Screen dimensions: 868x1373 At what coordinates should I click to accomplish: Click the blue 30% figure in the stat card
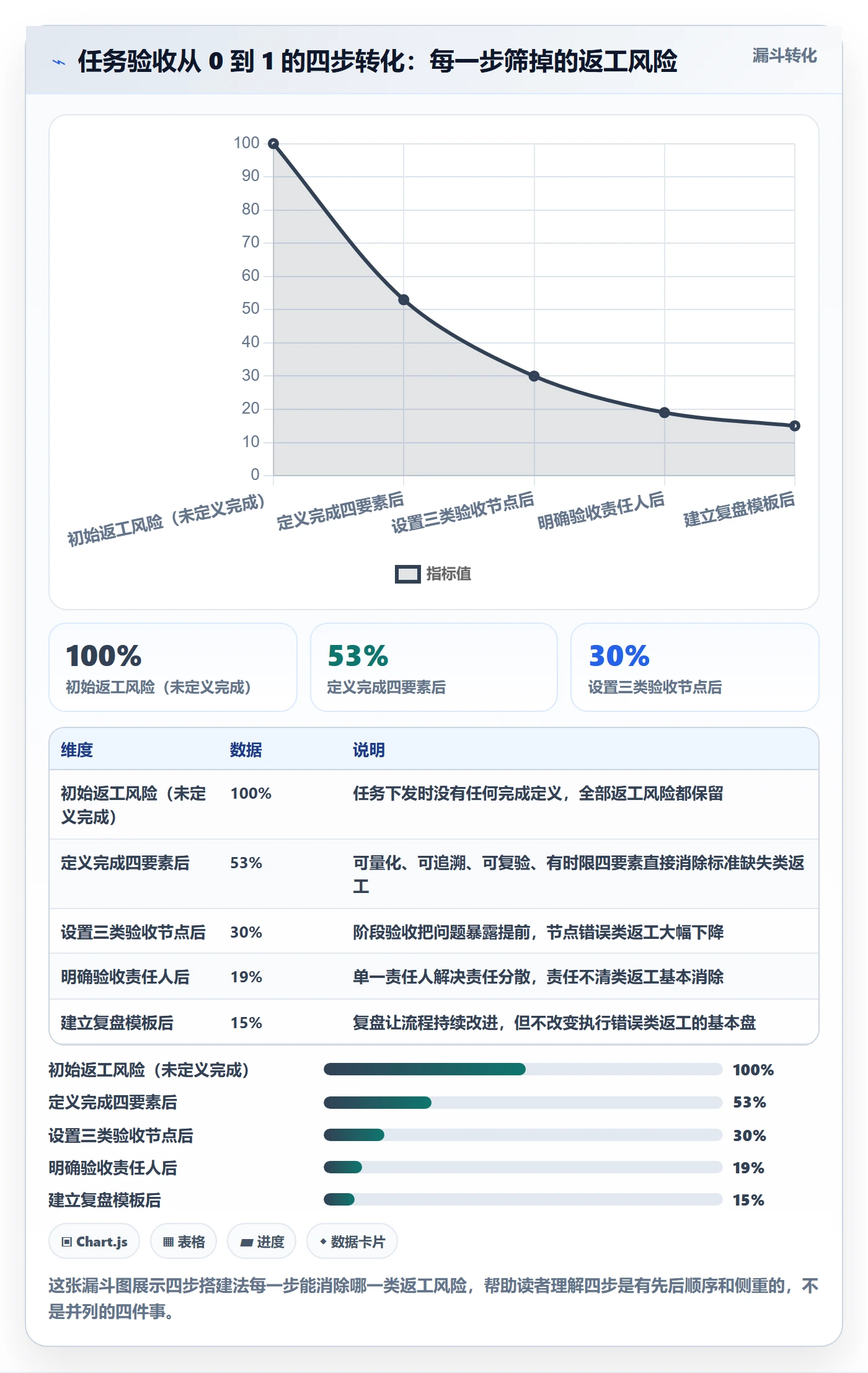(x=619, y=656)
